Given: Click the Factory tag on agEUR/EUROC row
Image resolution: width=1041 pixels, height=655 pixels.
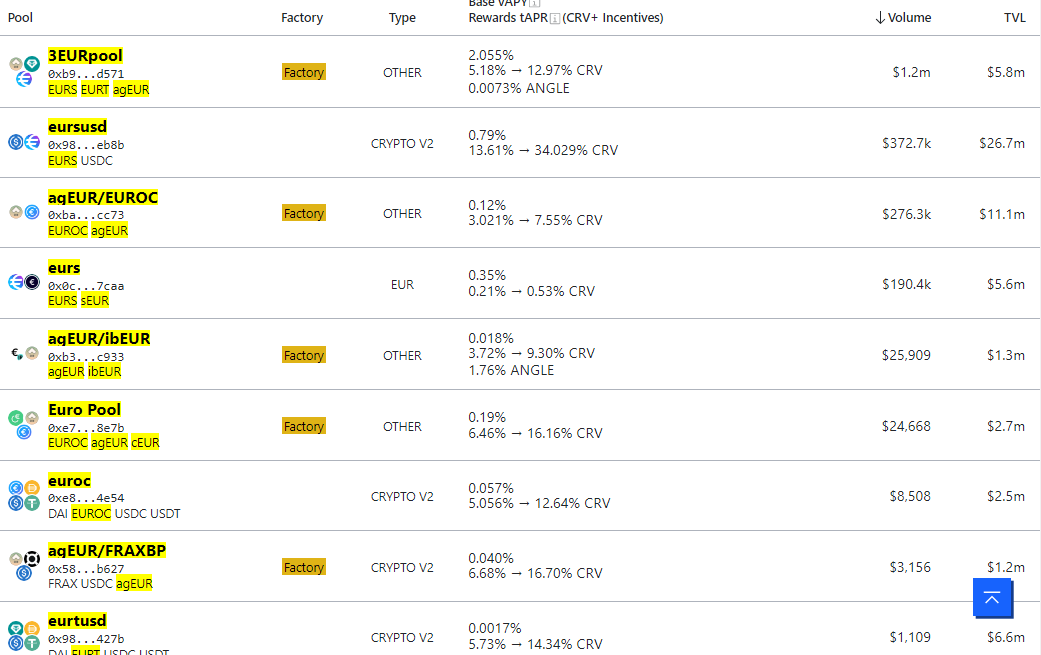Looking at the screenshot, I should click(303, 213).
